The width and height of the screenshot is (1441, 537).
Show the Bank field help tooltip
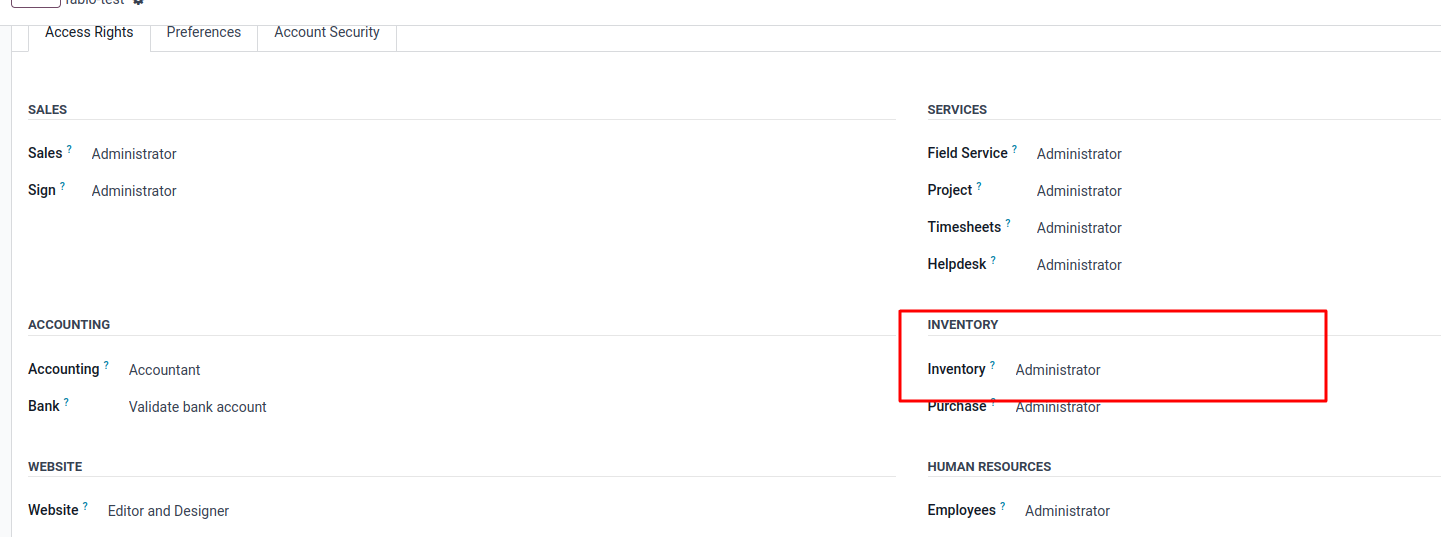[x=66, y=402]
